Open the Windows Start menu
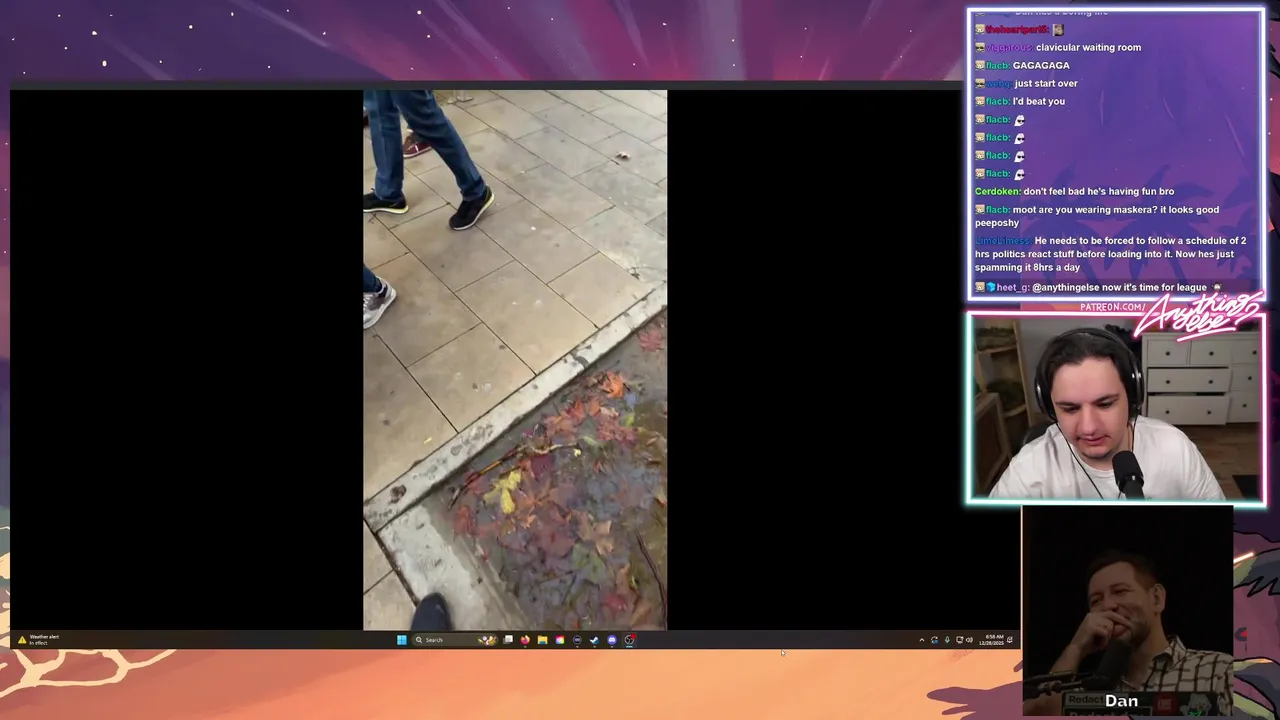1280x720 pixels. pyautogui.click(x=402, y=640)
